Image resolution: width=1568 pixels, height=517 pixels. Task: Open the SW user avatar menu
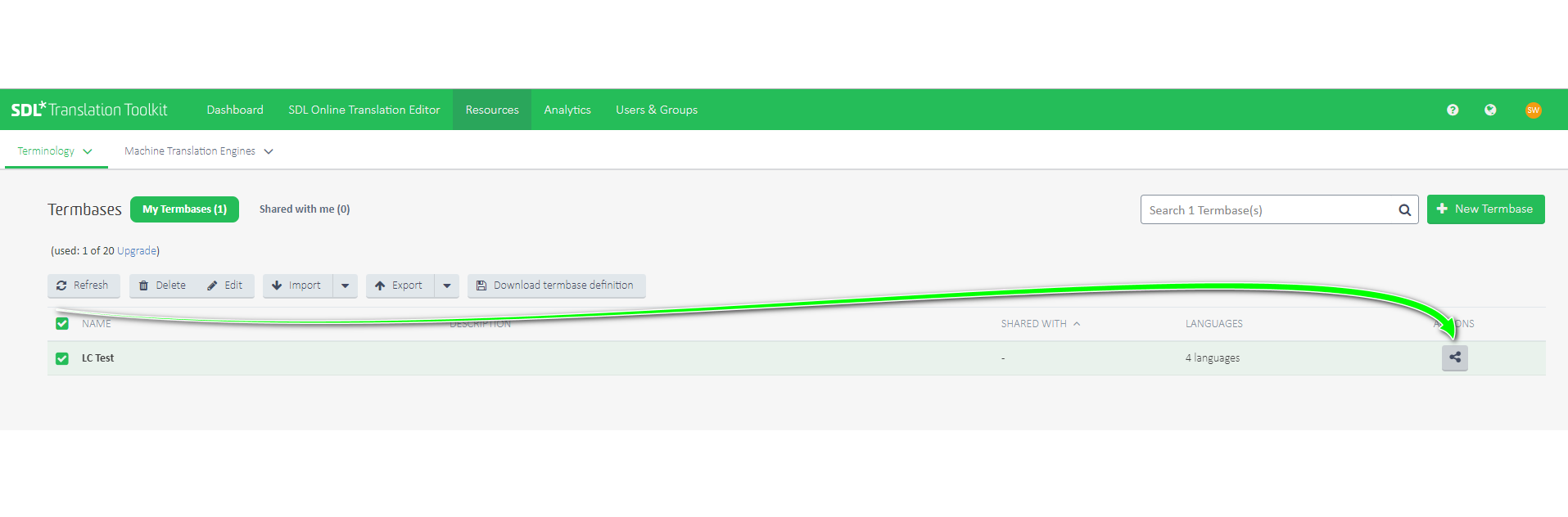point(1533,110)
